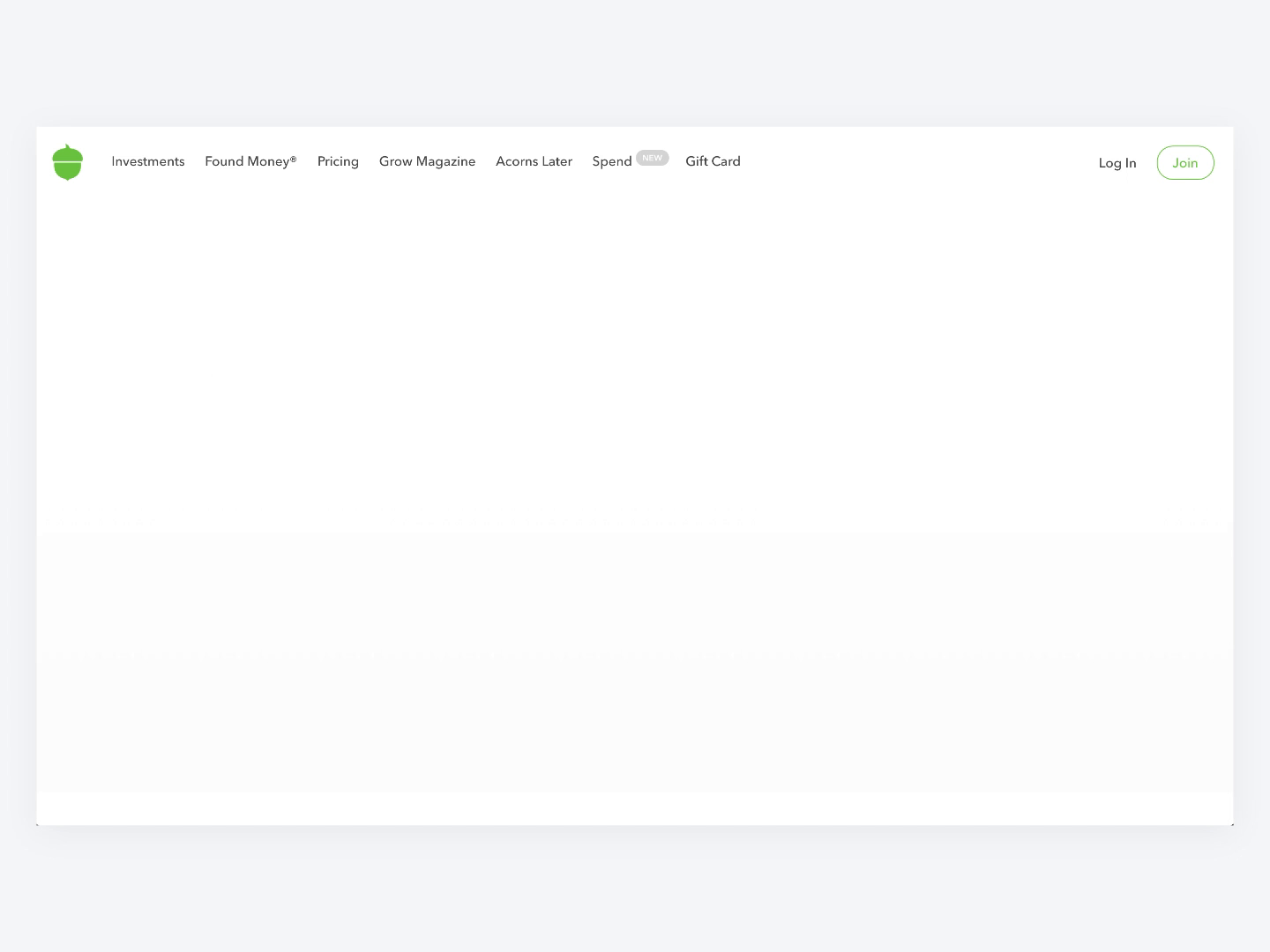Navigate to Investments from the header
Image resolution: width=1270 pixels, height=952 pixels.
[147, 161]
